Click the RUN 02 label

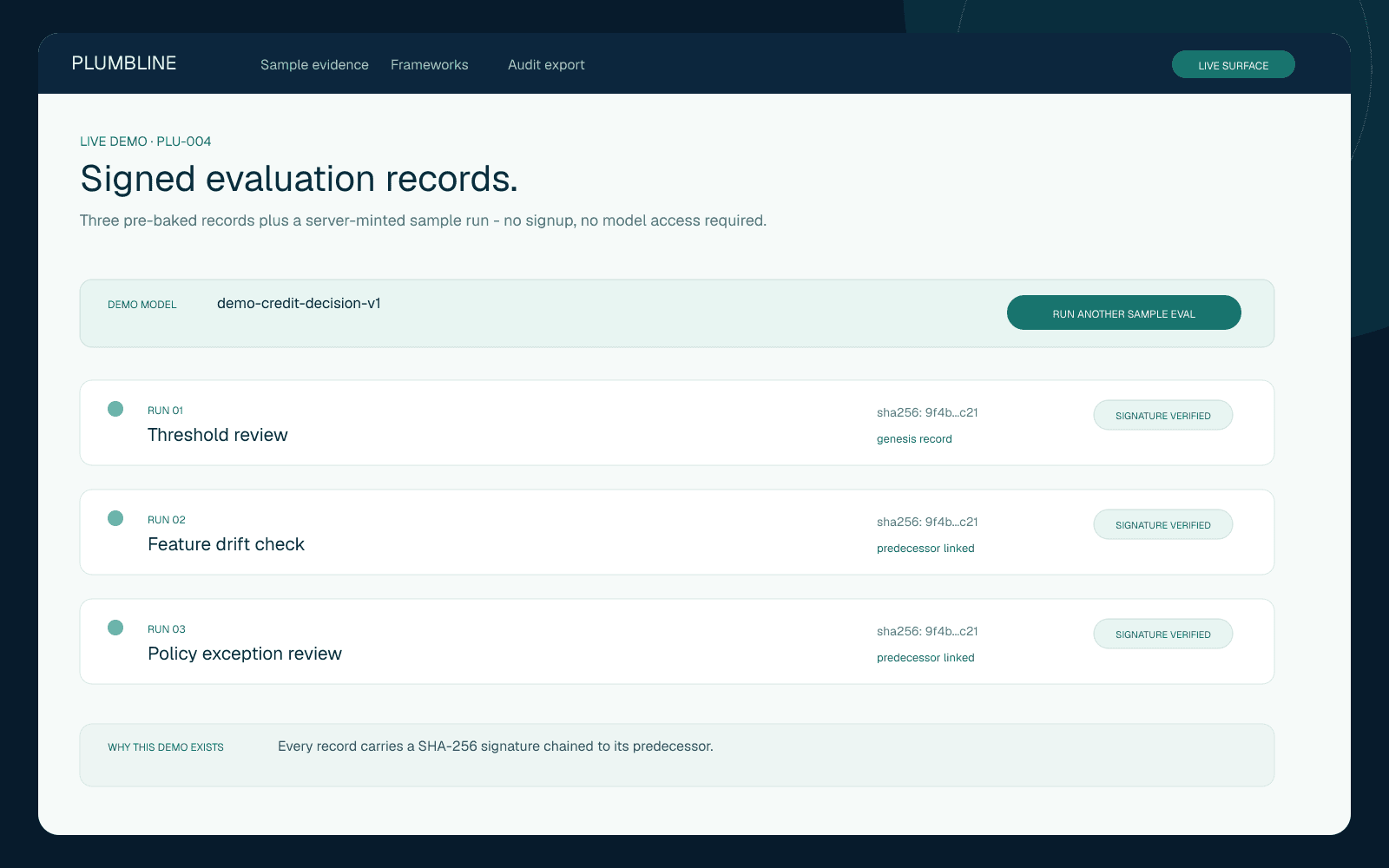pos(167,520)
